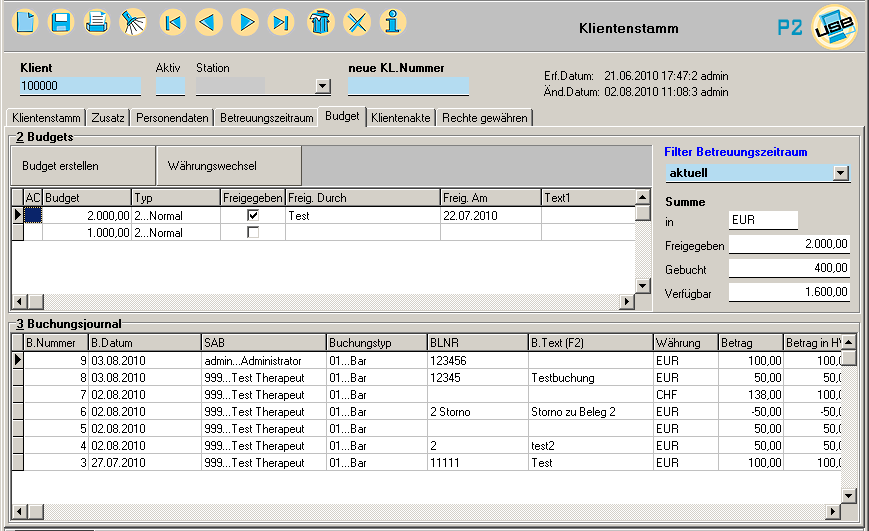
Task: Open the Klientenakte tab
Action: coord(400,118)
